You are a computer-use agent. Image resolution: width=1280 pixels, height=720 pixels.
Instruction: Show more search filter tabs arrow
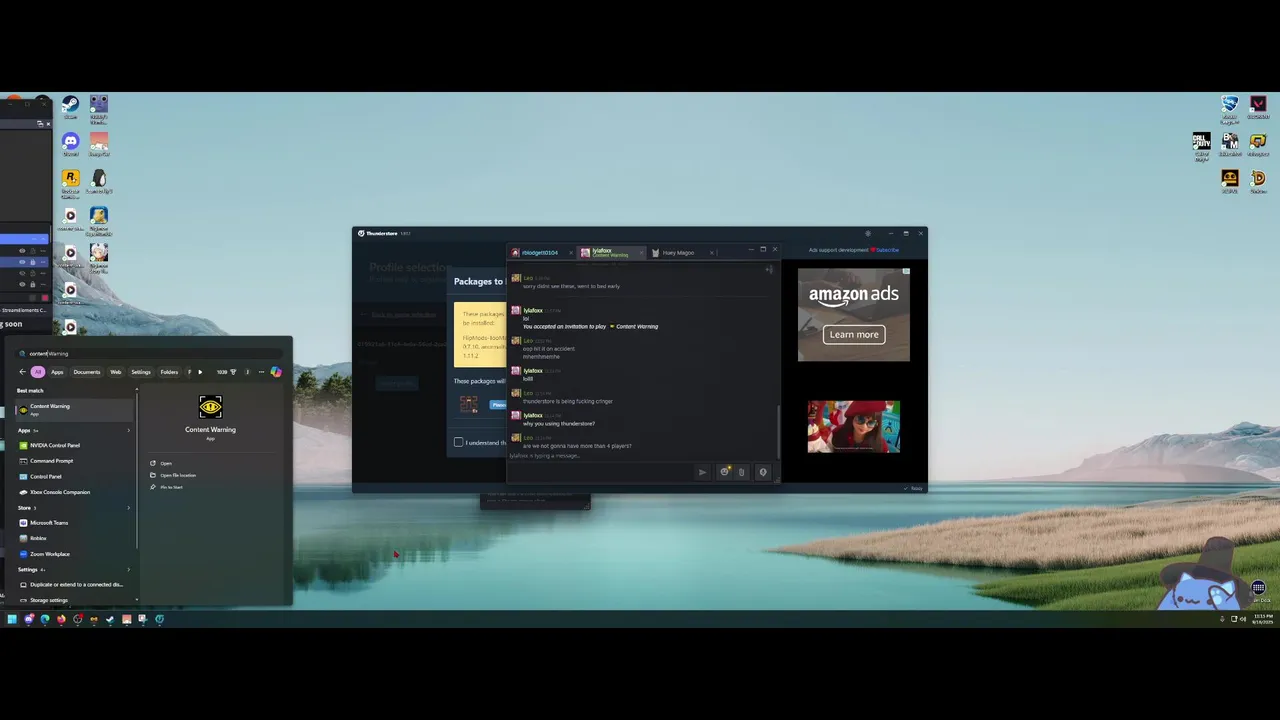(200, 372)
